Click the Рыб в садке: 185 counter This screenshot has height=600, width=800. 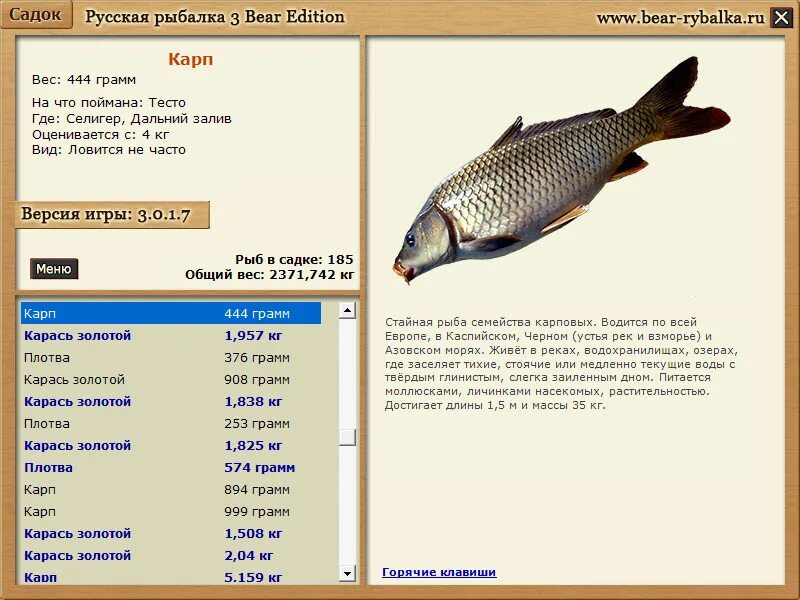[x=294, y=259]
